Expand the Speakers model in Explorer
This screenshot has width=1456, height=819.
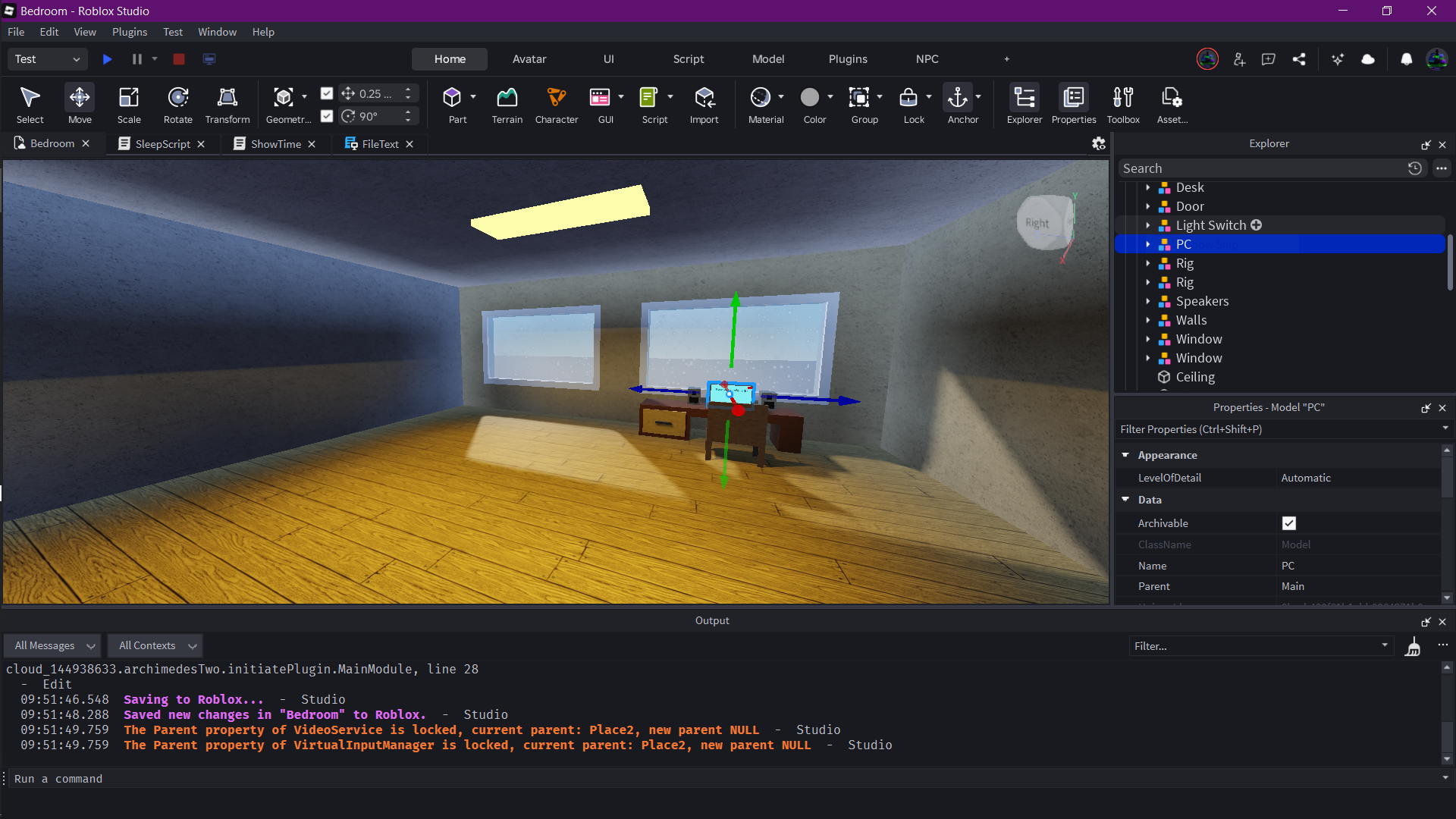pos(1148,302)
